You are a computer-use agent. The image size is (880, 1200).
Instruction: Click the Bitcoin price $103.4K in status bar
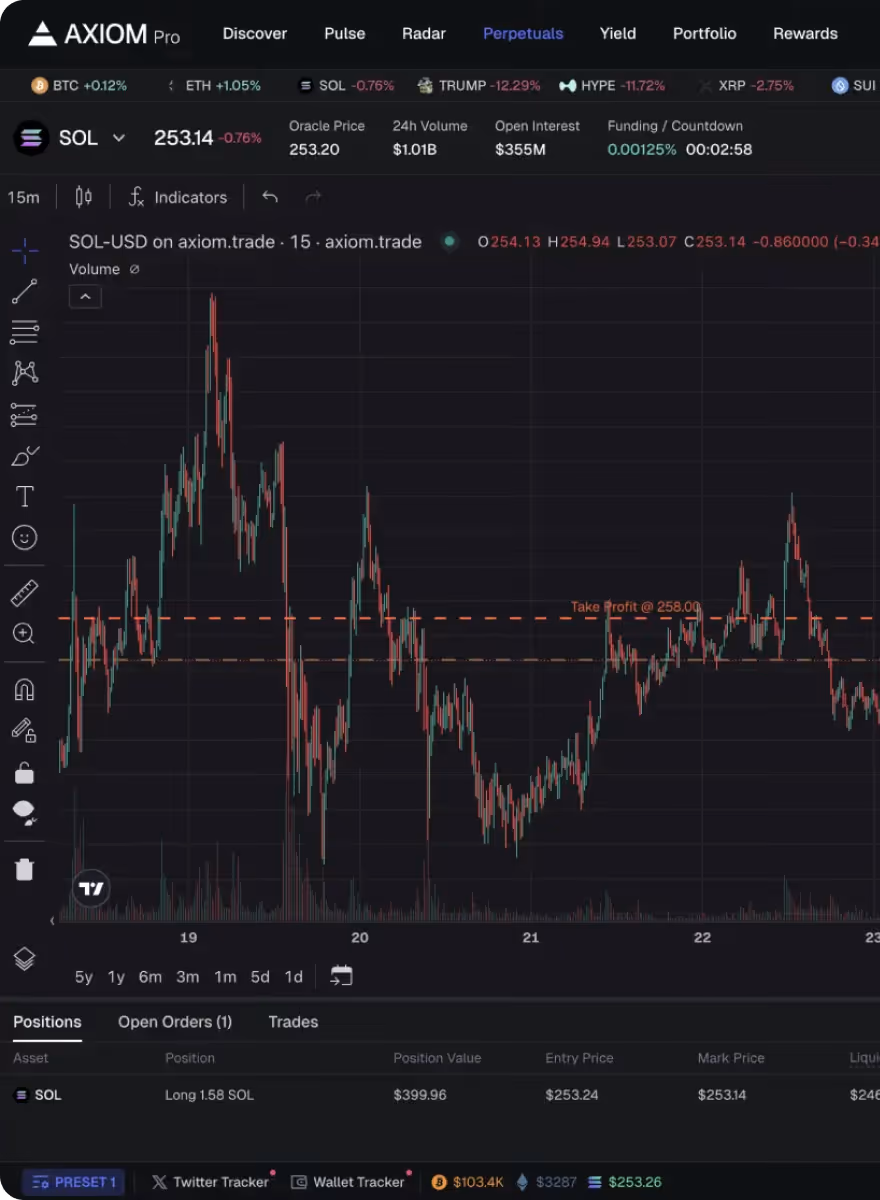(x=467, y=1182)
